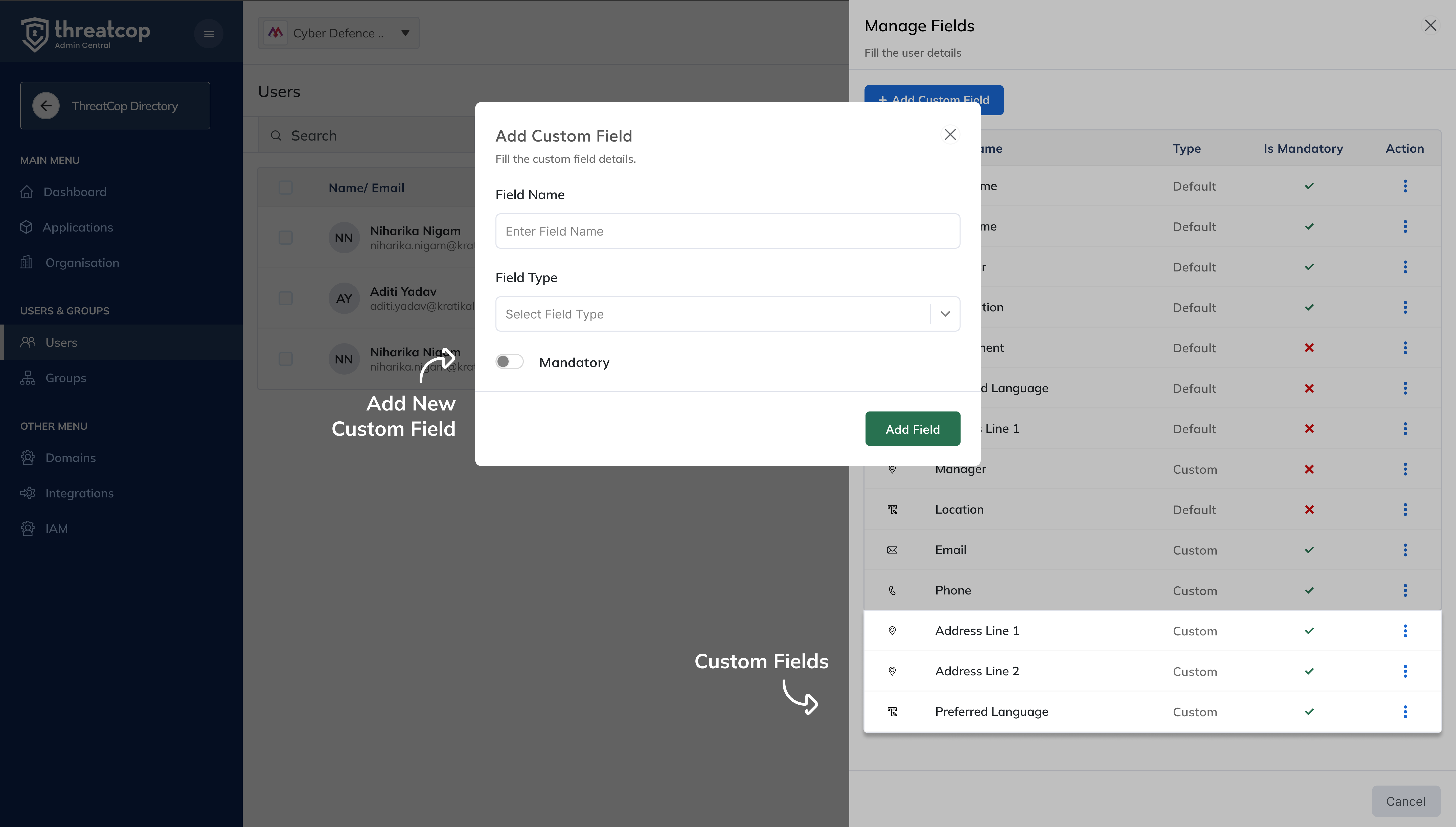Click the Enter Field Name input
This screenshot has height=827, width=1456.
coord(727,231)
